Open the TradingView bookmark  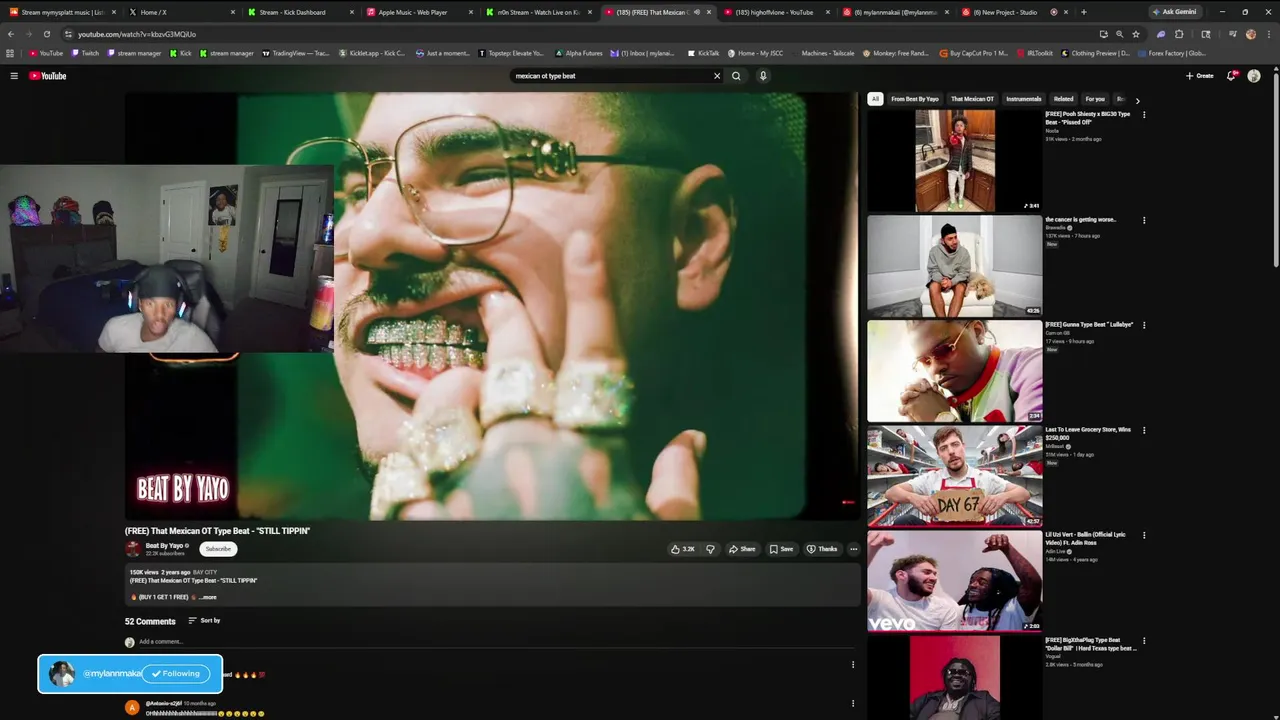pyautogui.click(x=295, y=53)
